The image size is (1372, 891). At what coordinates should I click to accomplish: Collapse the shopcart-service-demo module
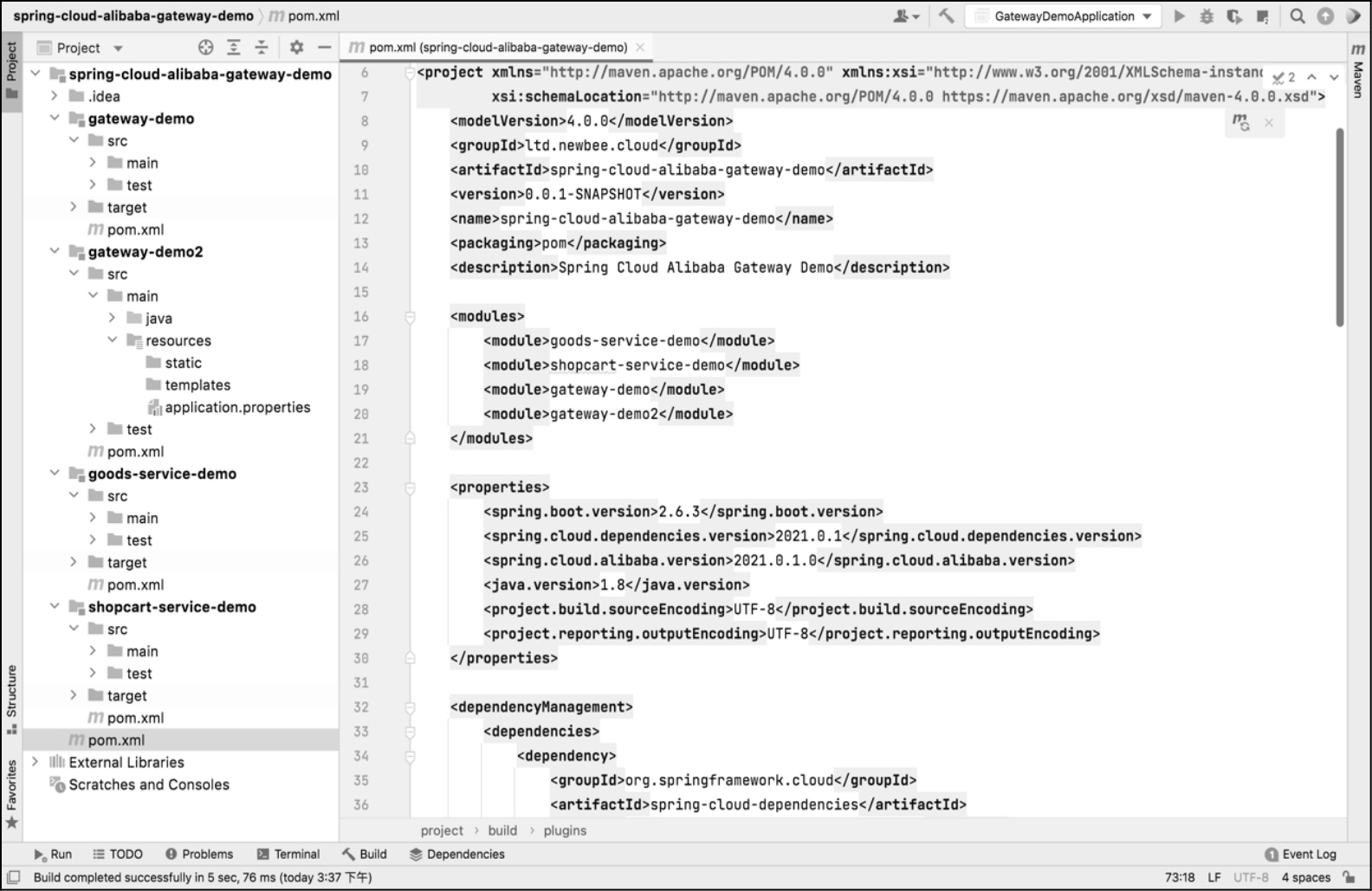55,606
